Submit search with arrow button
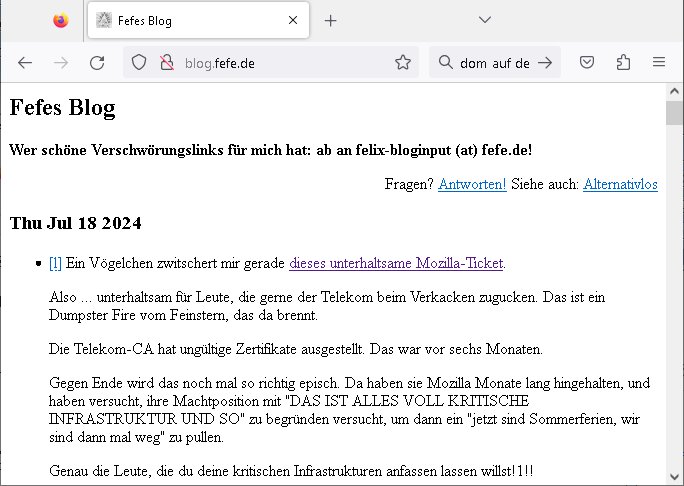This screenshot has width=684, height=486. pos(545,63)
